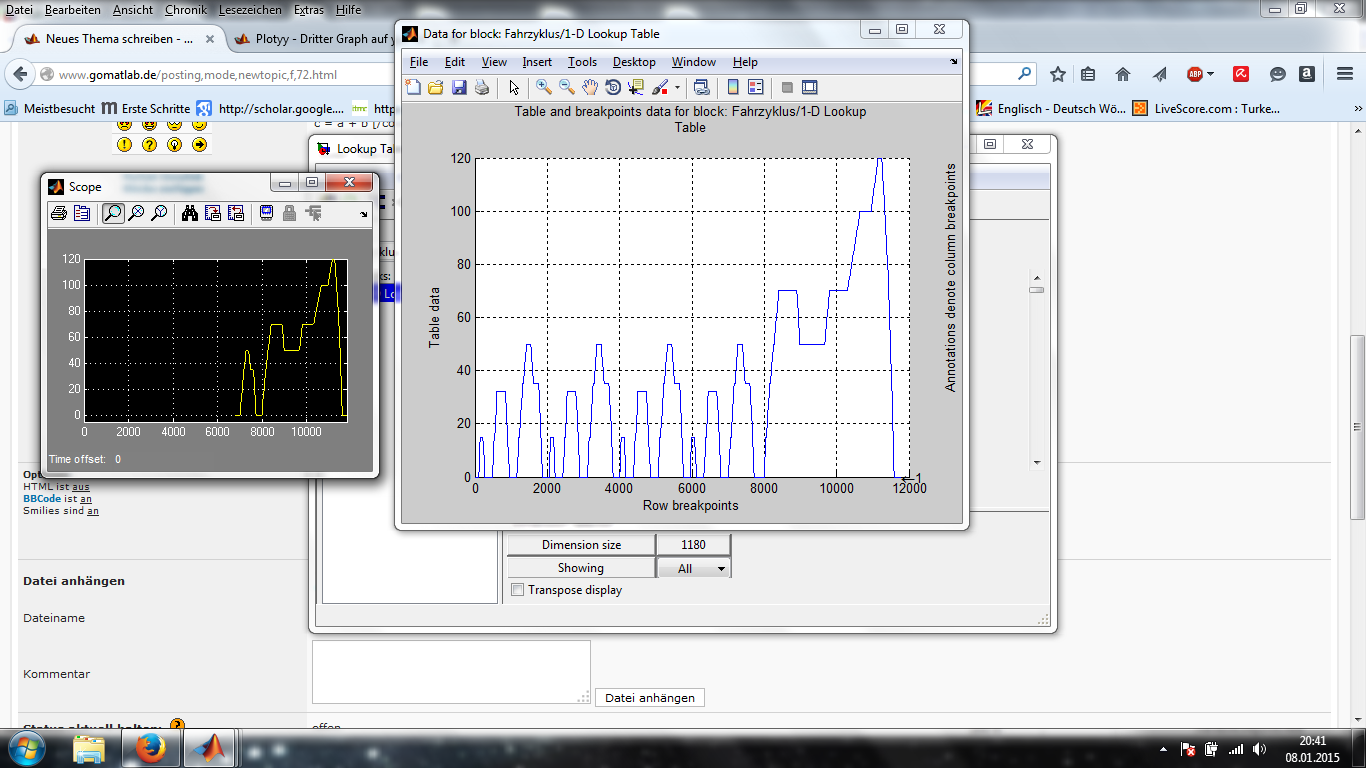Image resolution: width=1366 pixels, height=768 pixels.
Task: Click the Rotate 3D tool
Action: [x=613, y=87]
